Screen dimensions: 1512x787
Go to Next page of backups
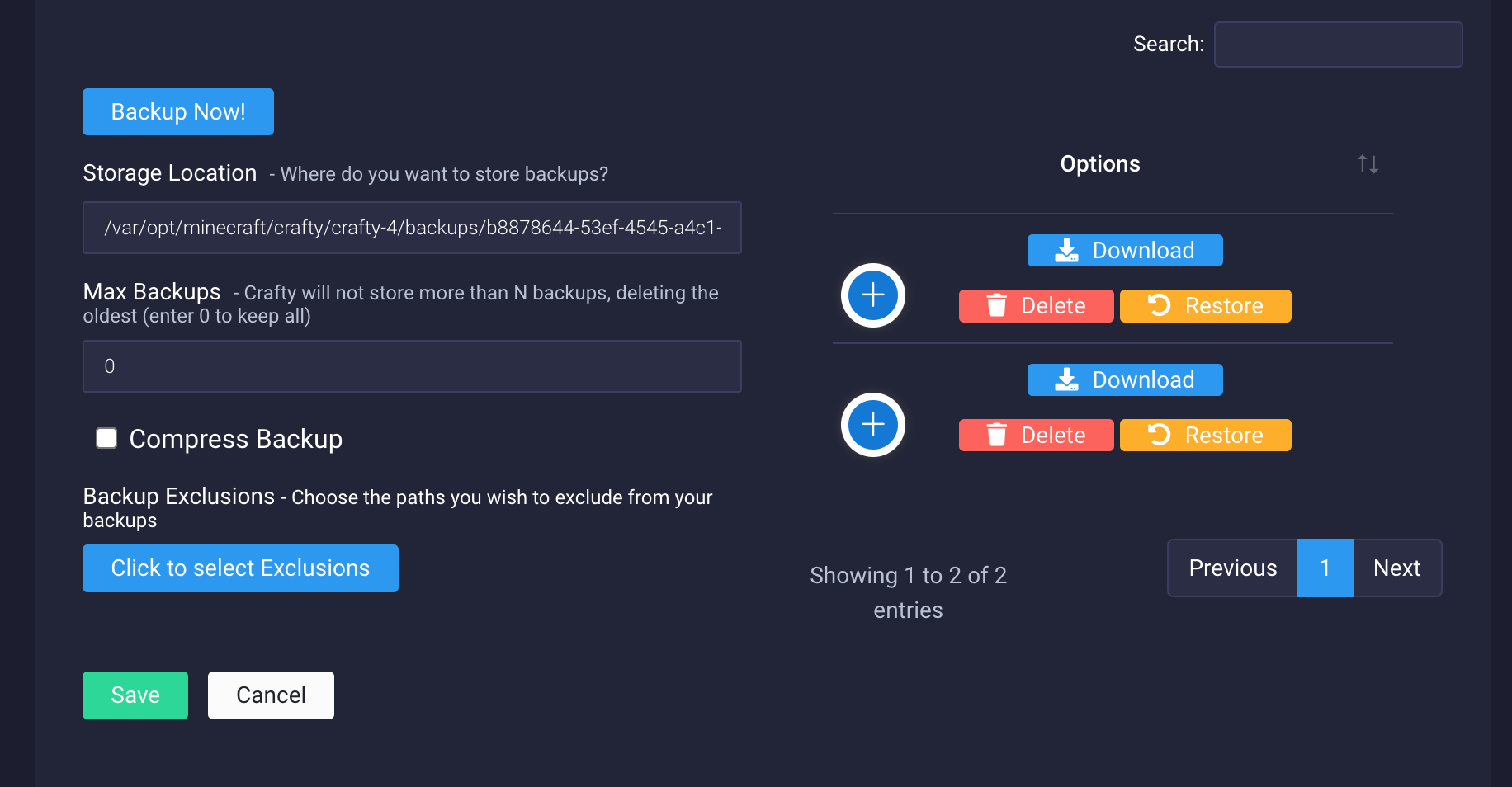point(1396,568)
